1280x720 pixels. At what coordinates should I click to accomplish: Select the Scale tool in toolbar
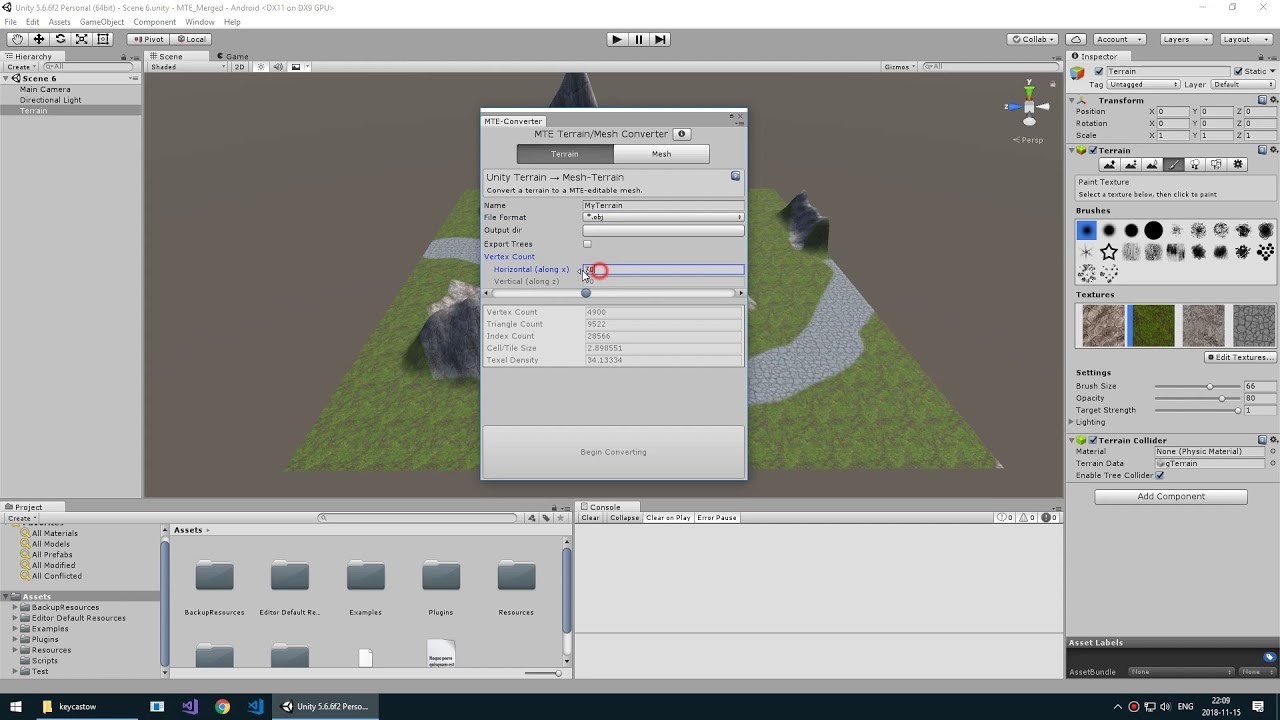(x=81, y=39)
